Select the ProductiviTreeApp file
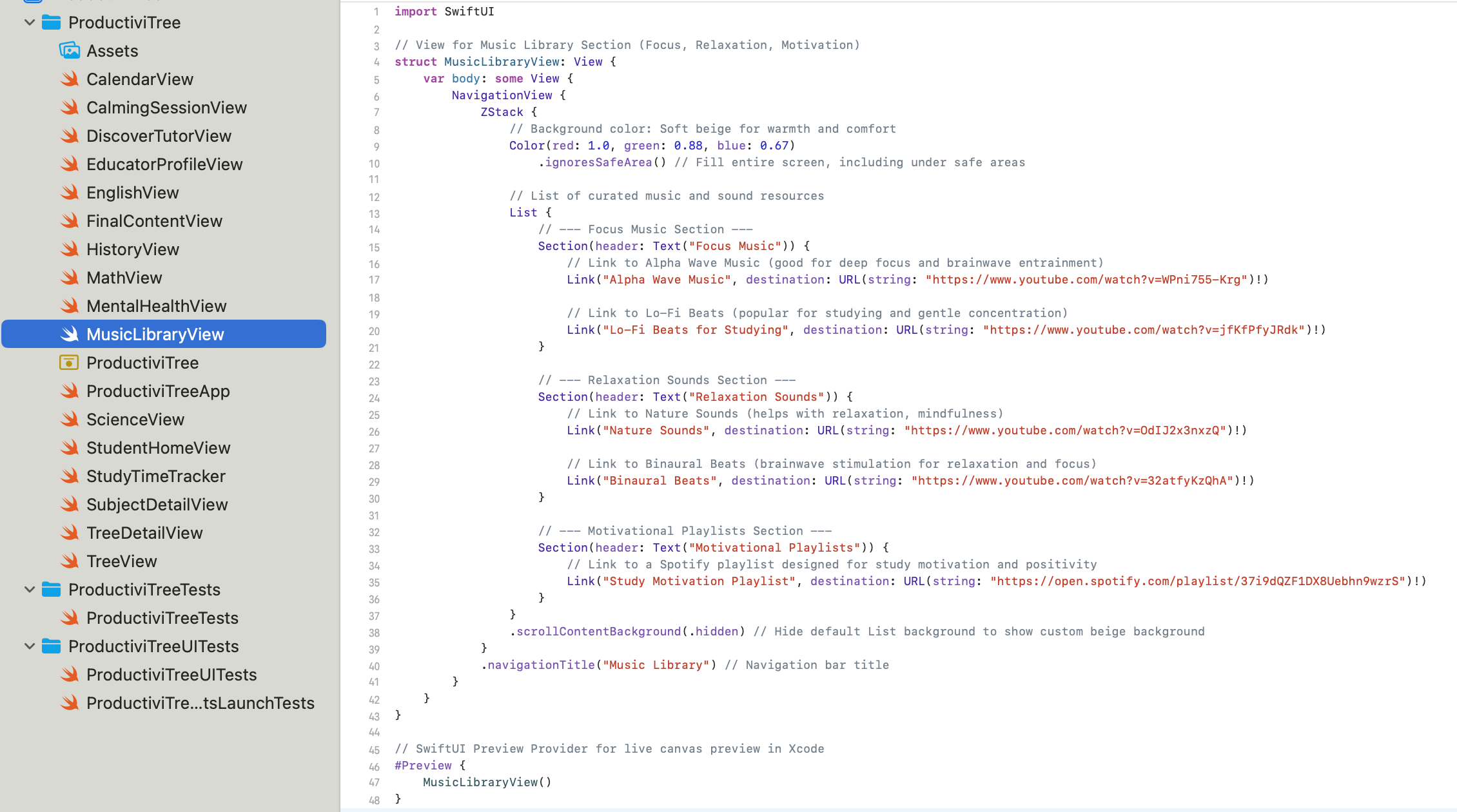The image size is (1457, 812). [x=158, y=391]
